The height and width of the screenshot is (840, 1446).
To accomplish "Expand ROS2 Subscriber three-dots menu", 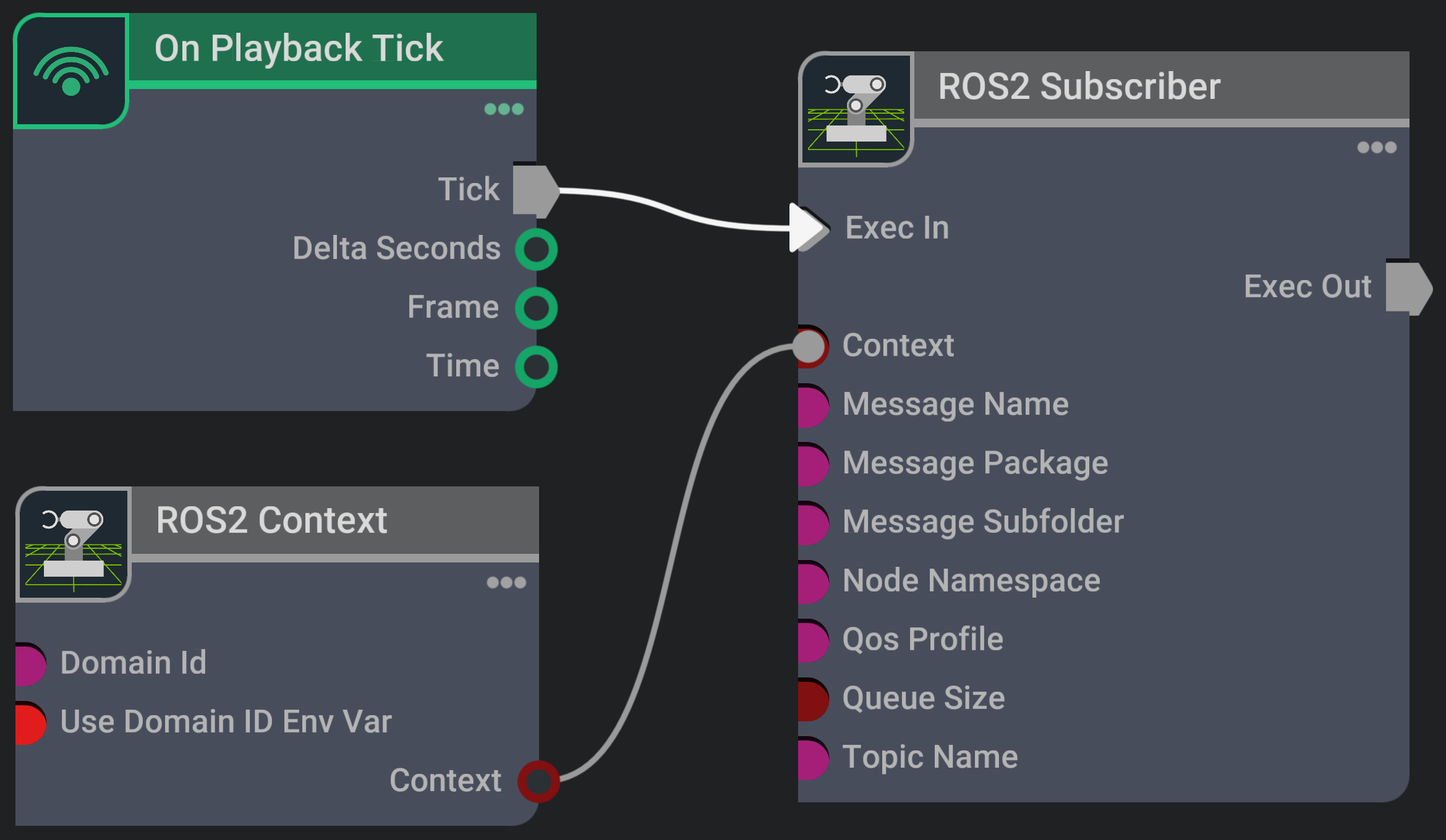I will click(x=1376, y=148).
